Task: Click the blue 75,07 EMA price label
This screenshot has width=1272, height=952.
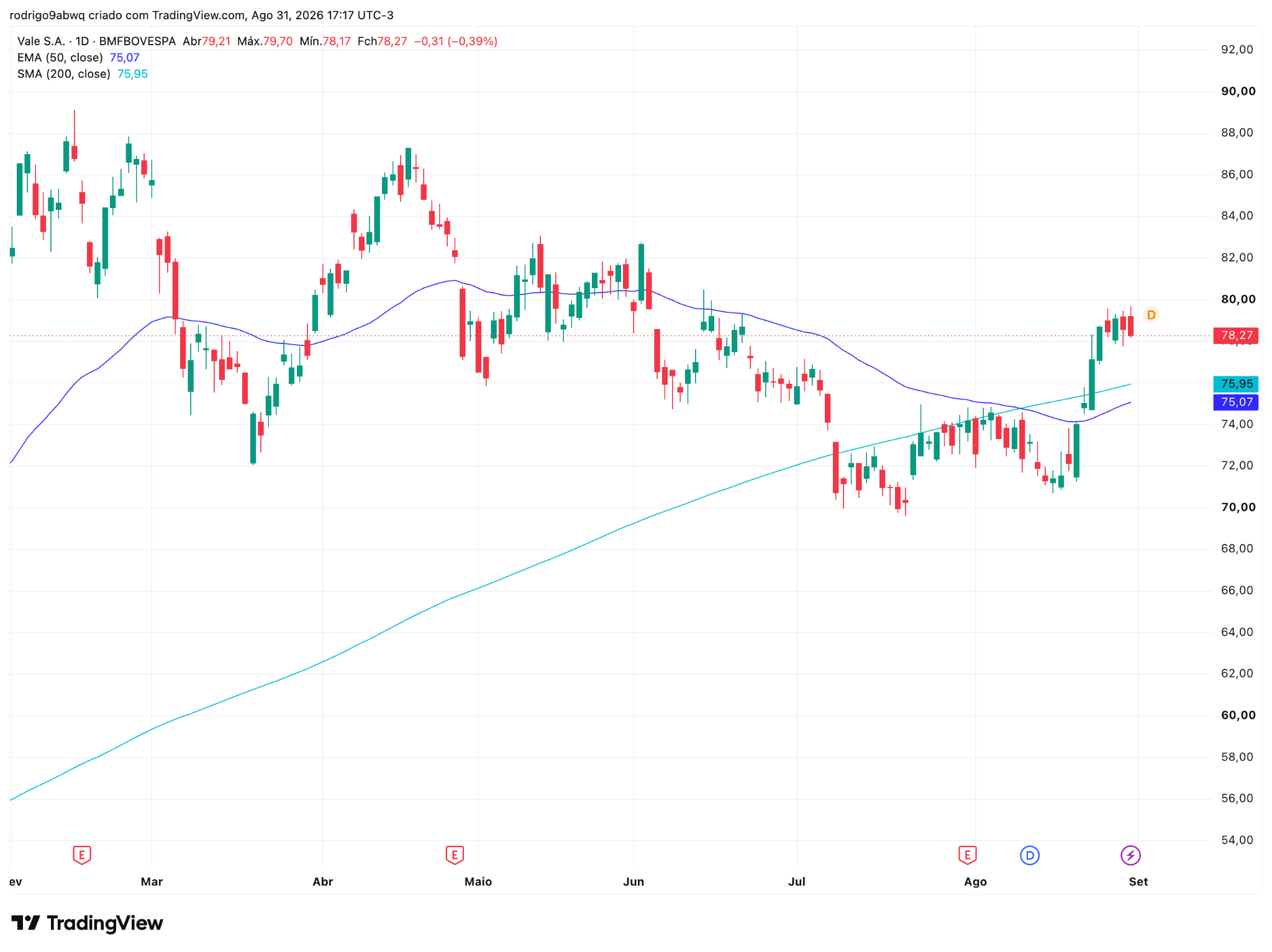Action: click(1236, 402)
